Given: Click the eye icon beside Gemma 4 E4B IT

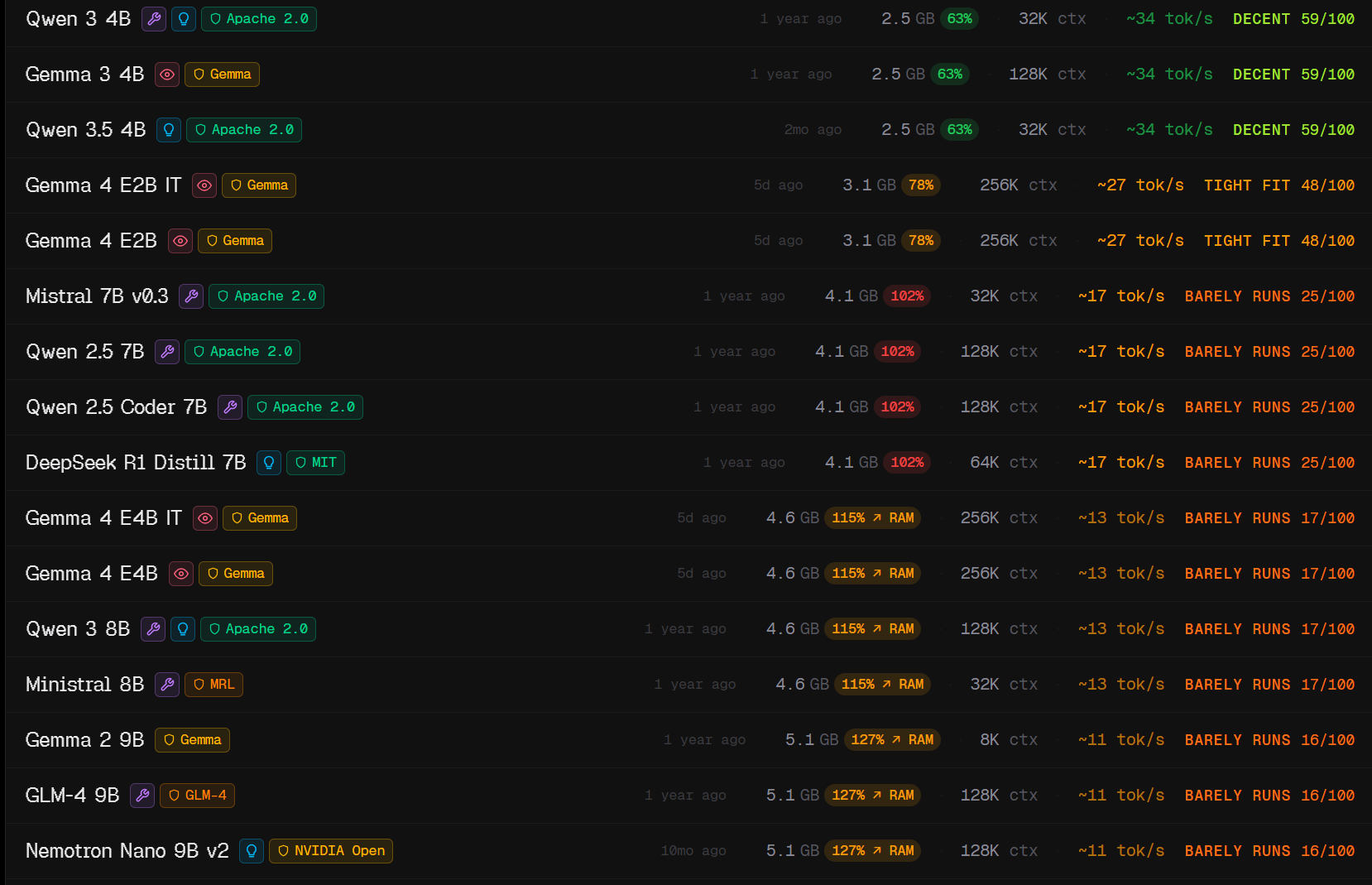Looking at the screenshot, I should point(205,518).
